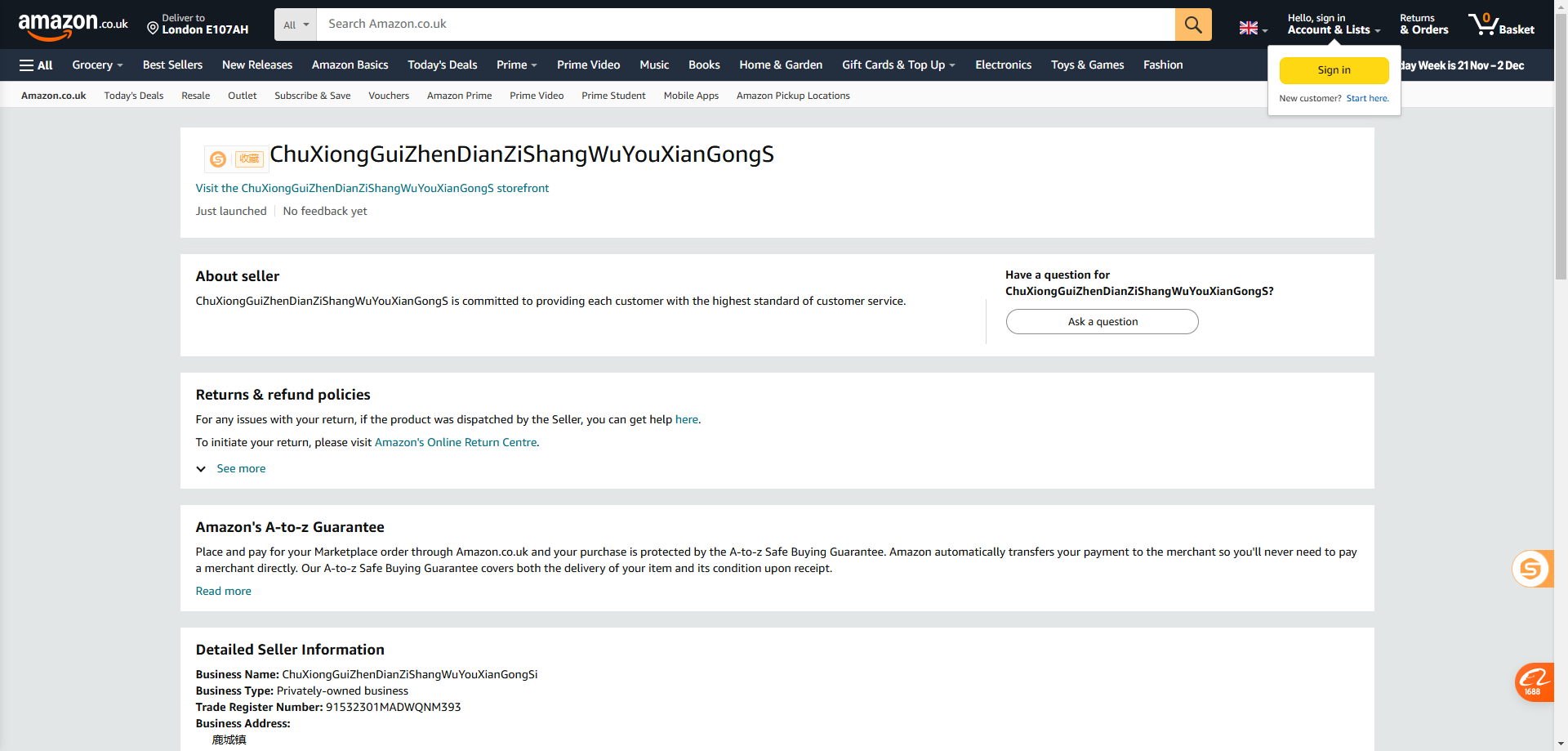The image size is (1568, 751).
Task: Open the All search category dropdown
Action: pos(296,25)
